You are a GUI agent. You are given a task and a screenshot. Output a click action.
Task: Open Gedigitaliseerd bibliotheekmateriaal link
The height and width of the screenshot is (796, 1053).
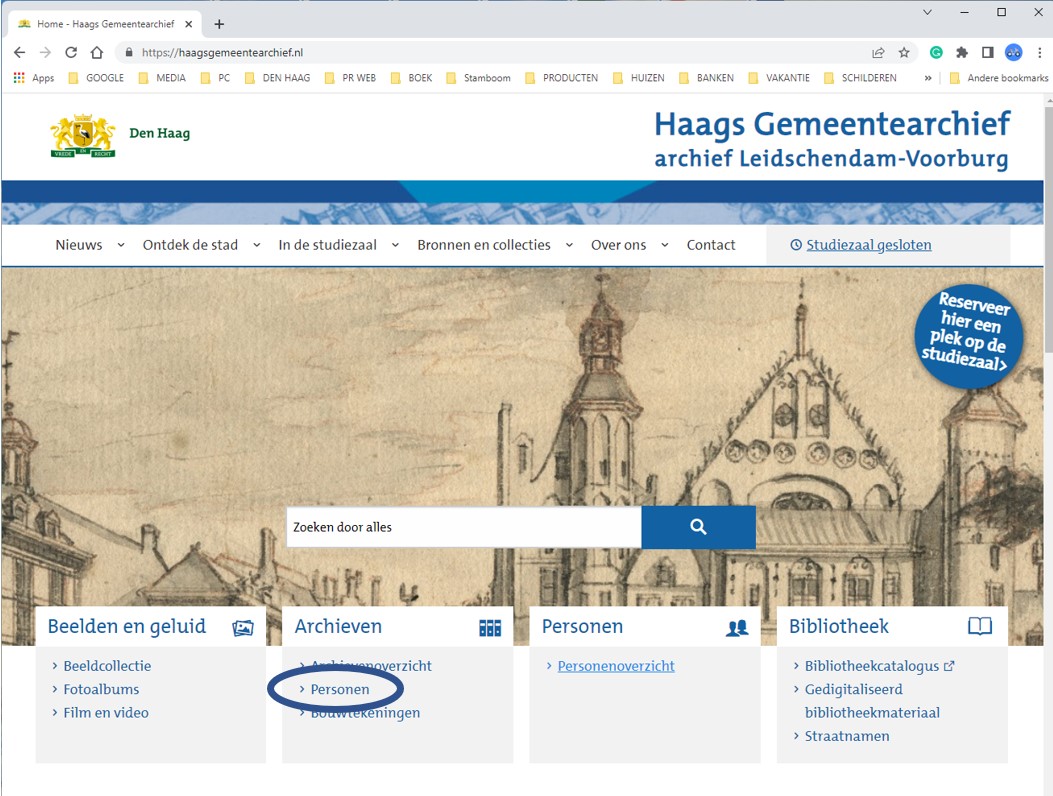point(872,701)
